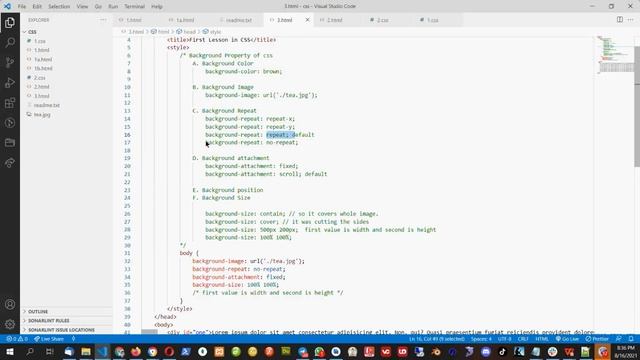Open Firefox from the taskbar
This screenshot has height=360, width=640.
[136, 351]
